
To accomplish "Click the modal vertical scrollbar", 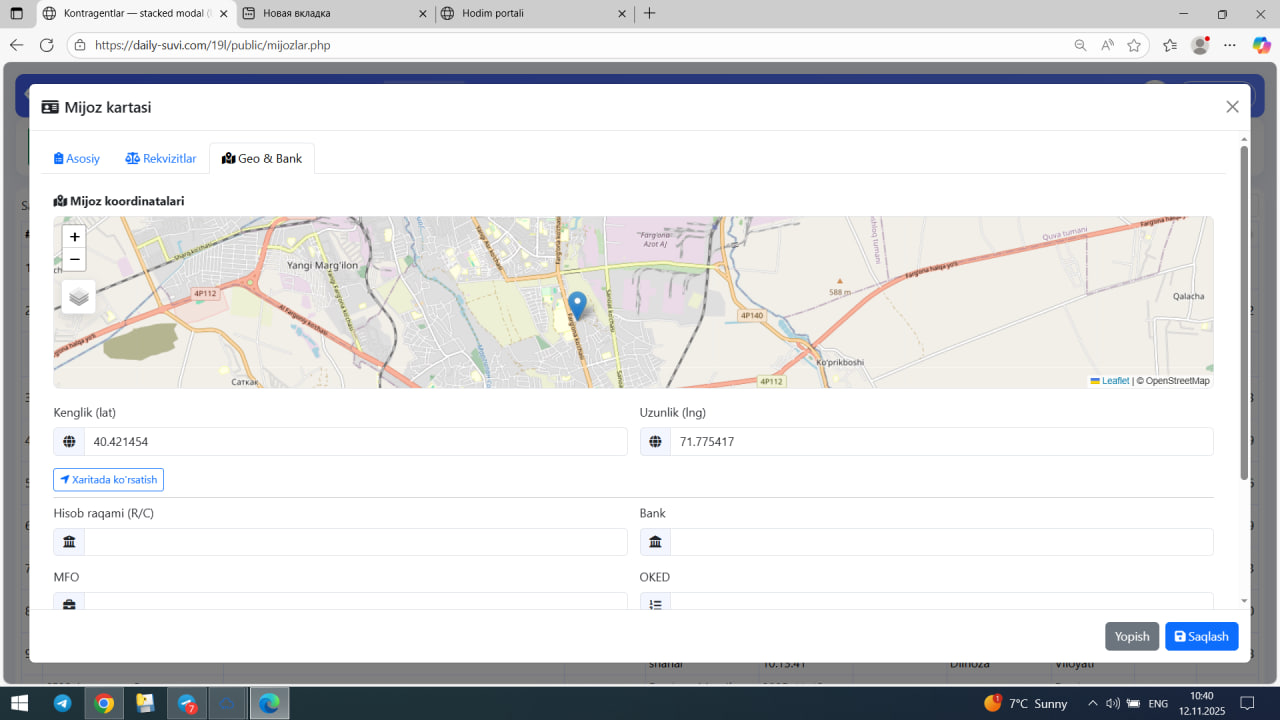I will (x=1244, y=310).
